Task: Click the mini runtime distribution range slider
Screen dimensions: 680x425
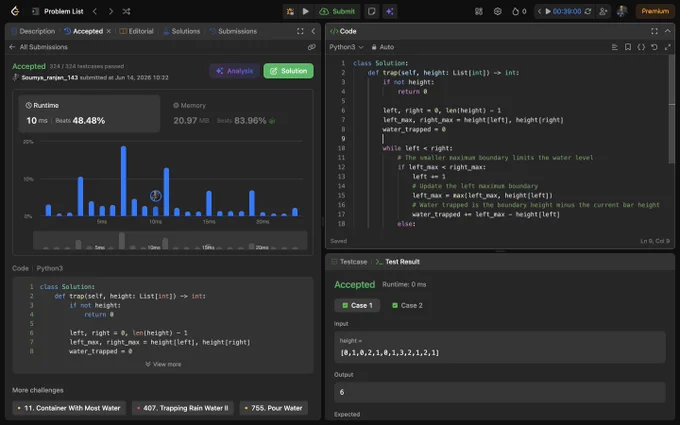Action: tap(170, 240)
